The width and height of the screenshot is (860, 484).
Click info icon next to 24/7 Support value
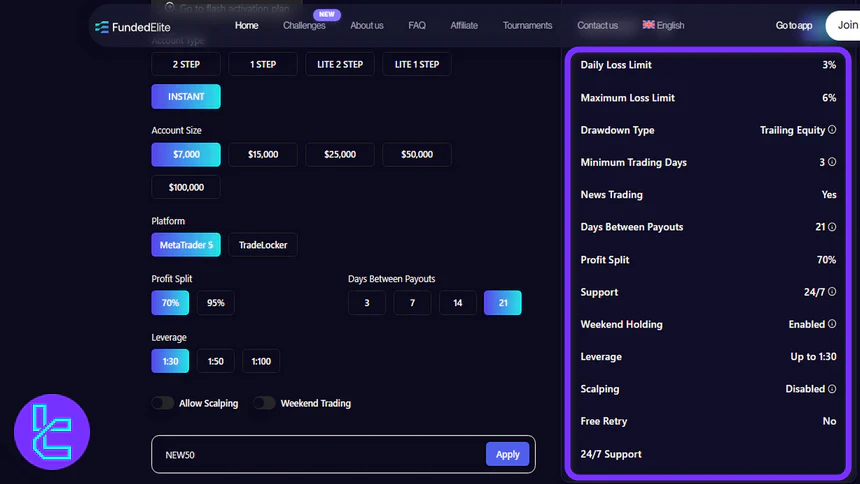832,292
